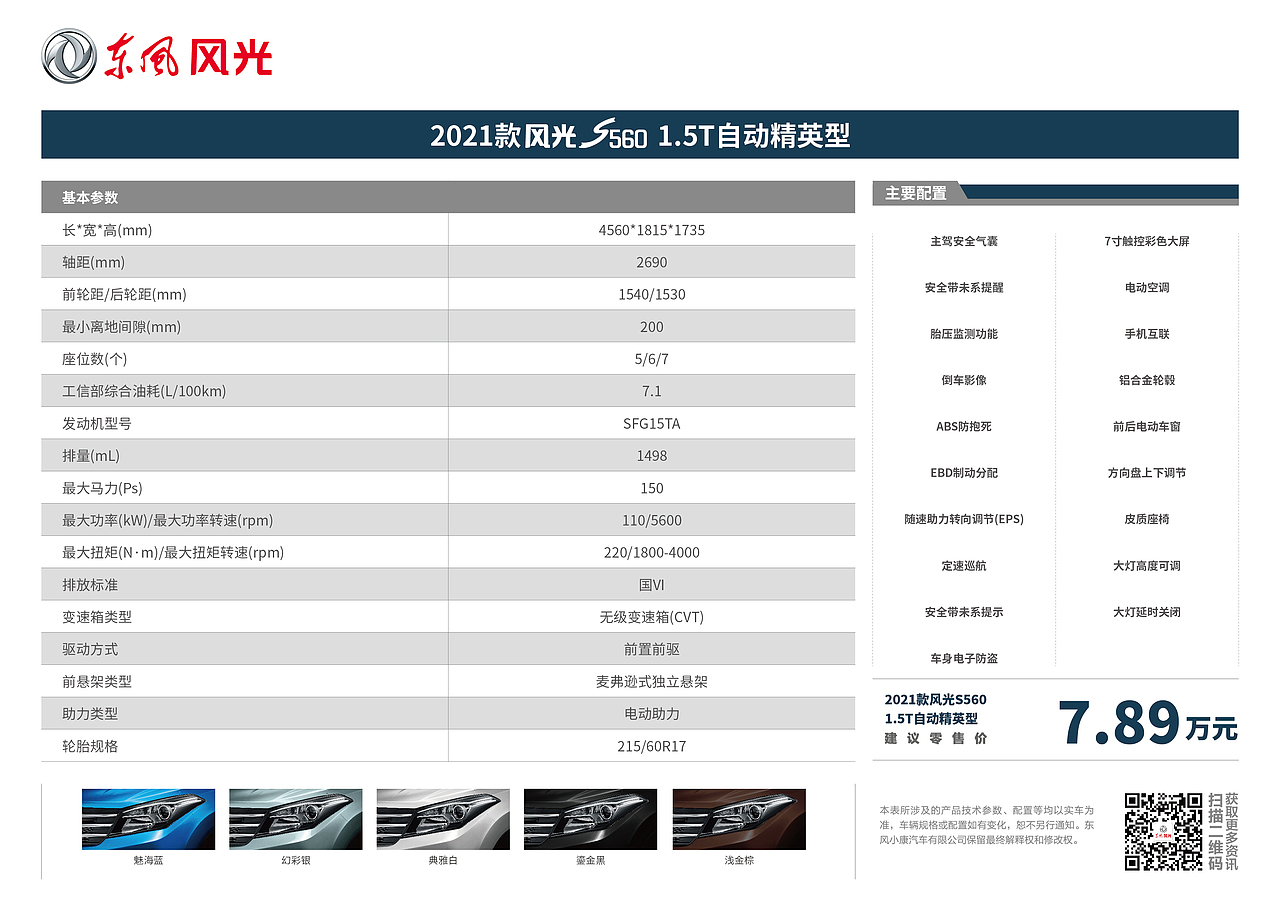Click the 轮胎规格 row label
1280x918 pixels.
(90, 747)
